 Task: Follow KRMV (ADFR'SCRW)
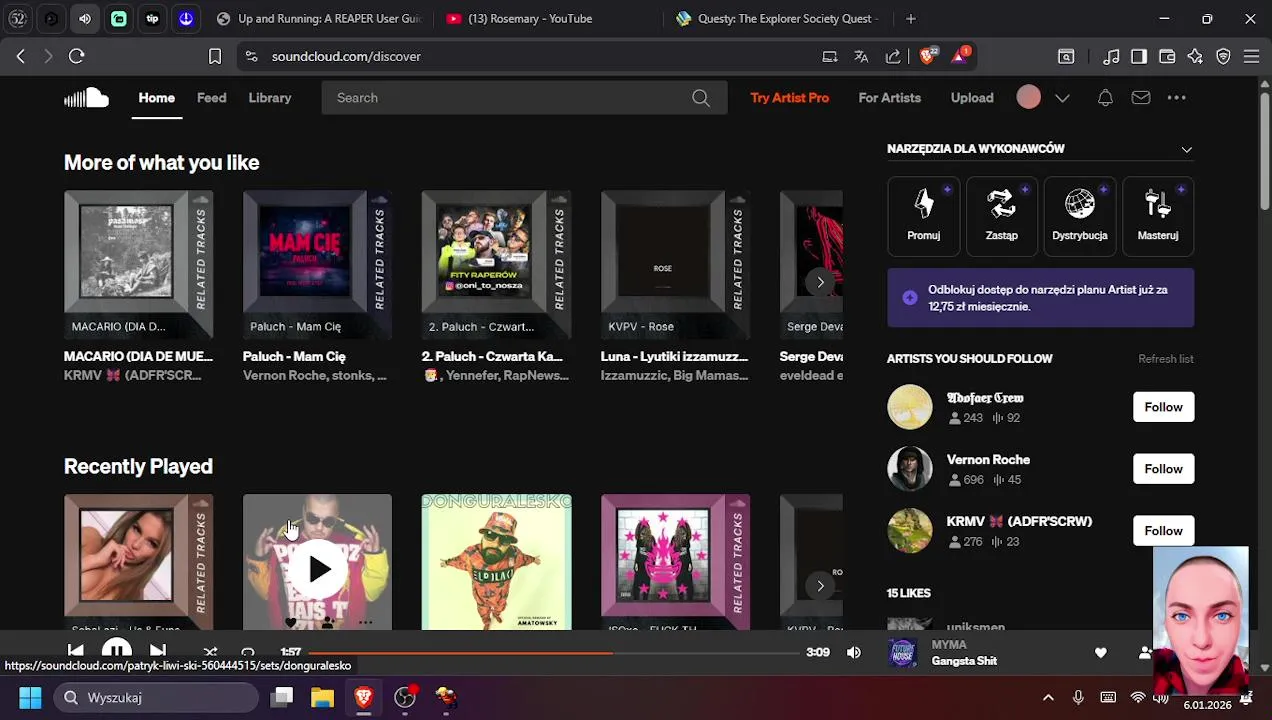(1163, 531)
